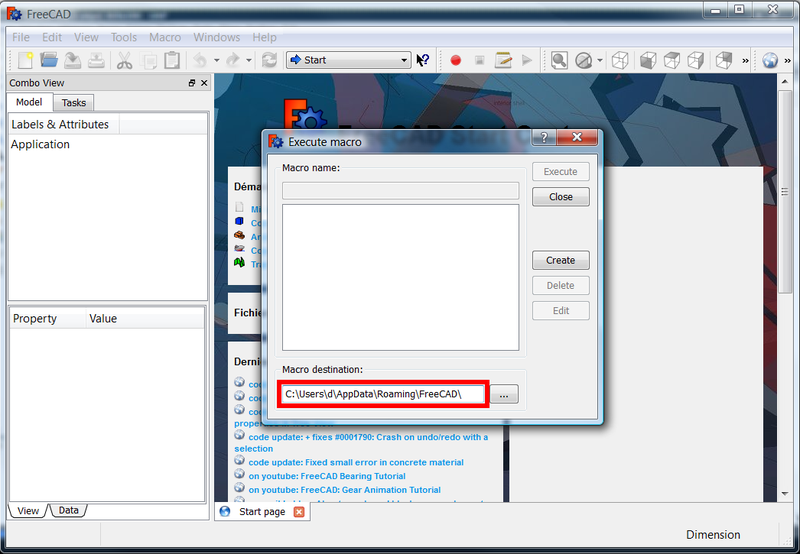Expand the Redo history dropdown arrow
Screen dimensions: 800x554
click(x=249, y=60)
